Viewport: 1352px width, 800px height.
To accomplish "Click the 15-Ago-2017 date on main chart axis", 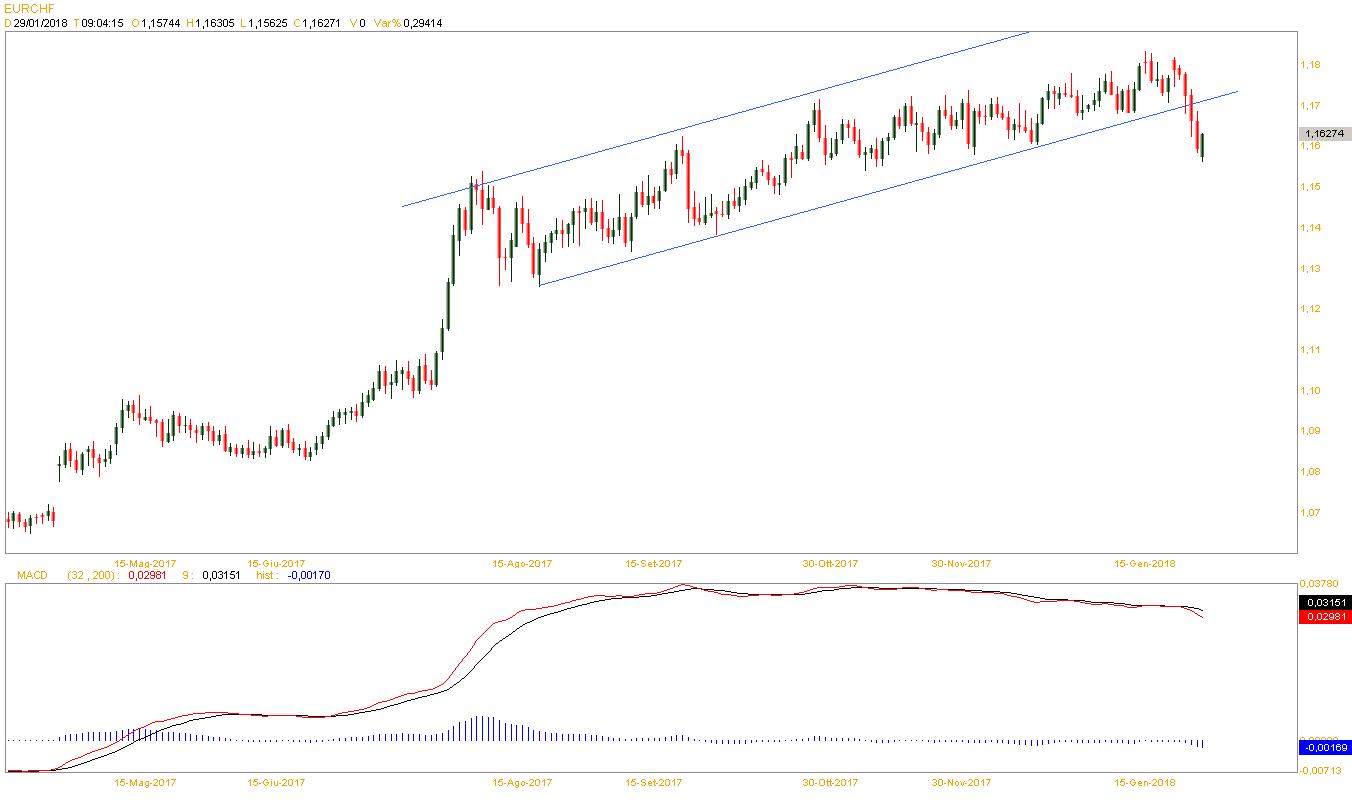I will (x=522, y=564).
